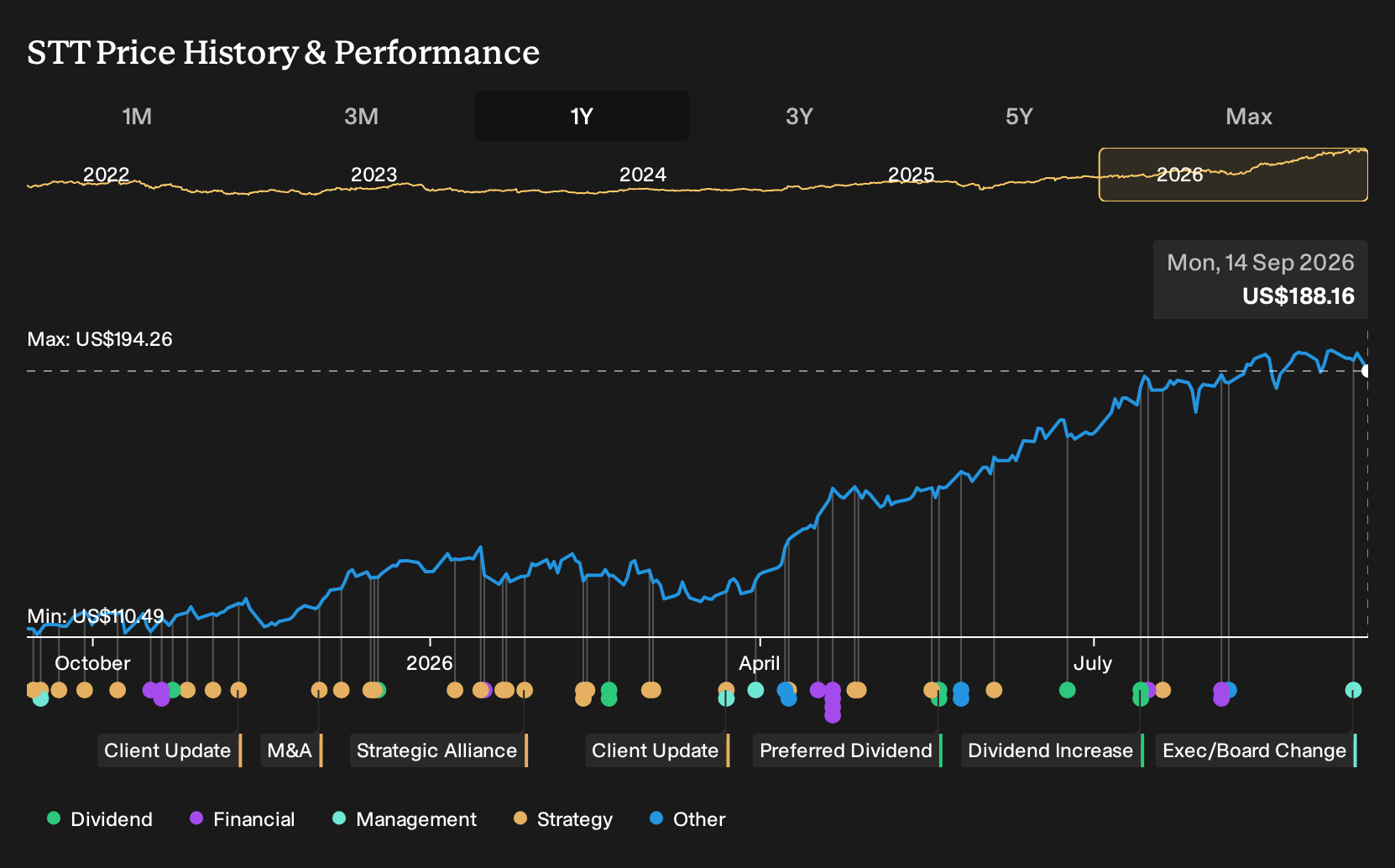Choose the 5Y time range

(x=1019, y=116)
